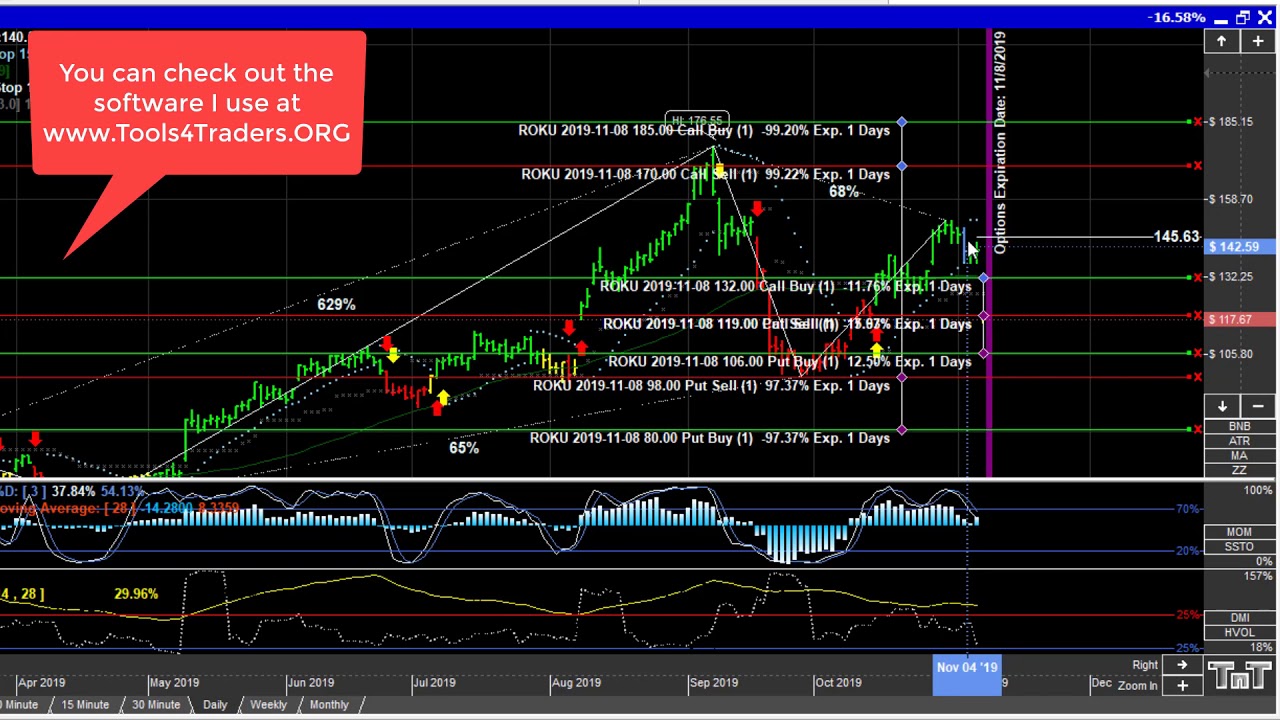Click the highlighted Nov 04 '19 date marker
1280x720 pixels.
pos(966,675)
